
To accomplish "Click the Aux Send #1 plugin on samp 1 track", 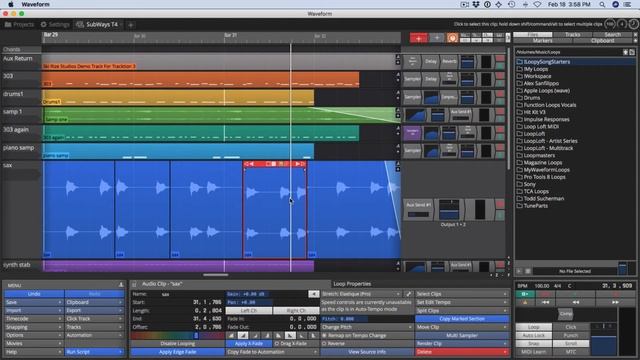I will tap(460, 115).
